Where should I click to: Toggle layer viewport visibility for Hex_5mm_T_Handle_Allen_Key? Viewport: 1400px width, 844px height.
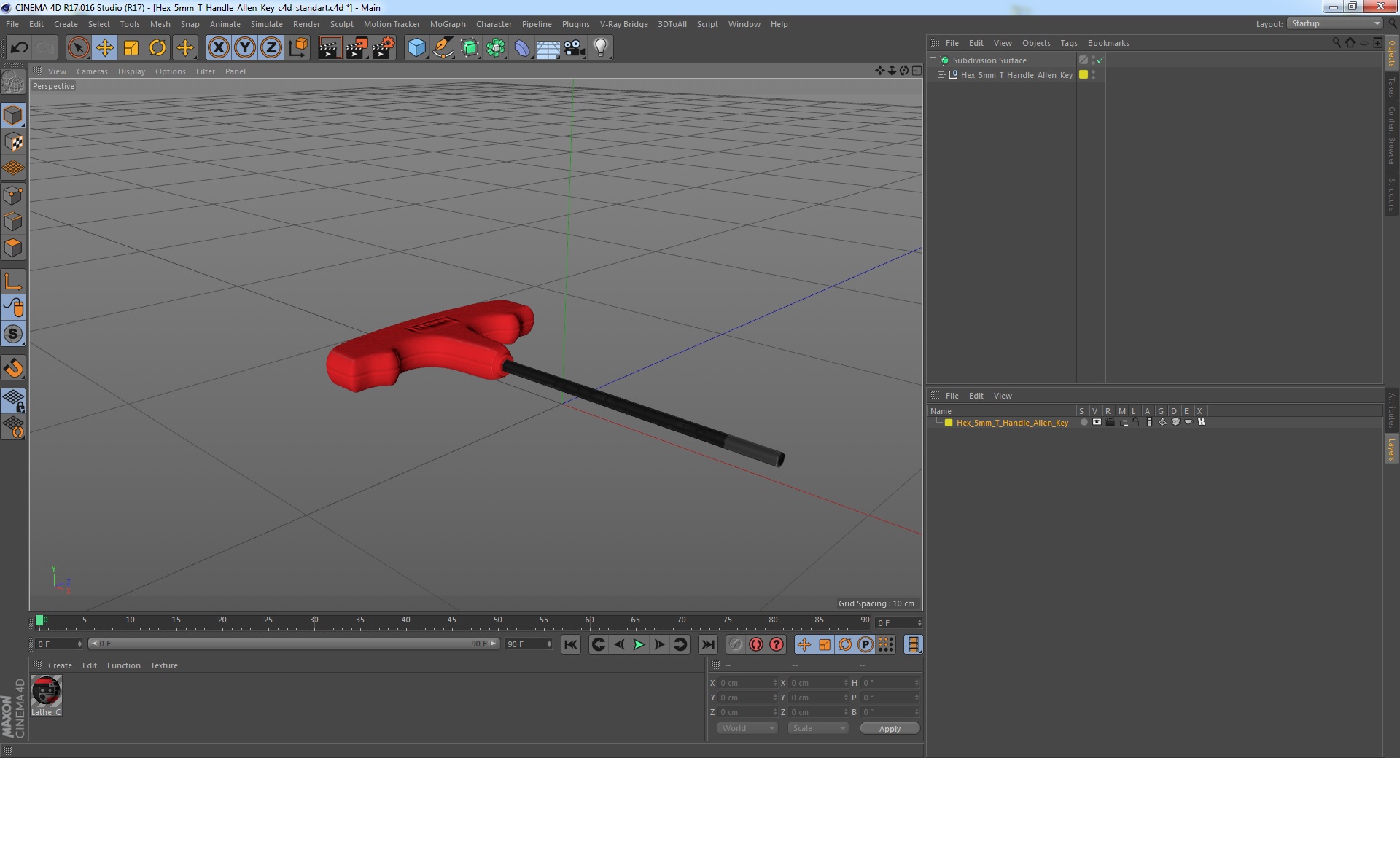(x=1097, y=423)
